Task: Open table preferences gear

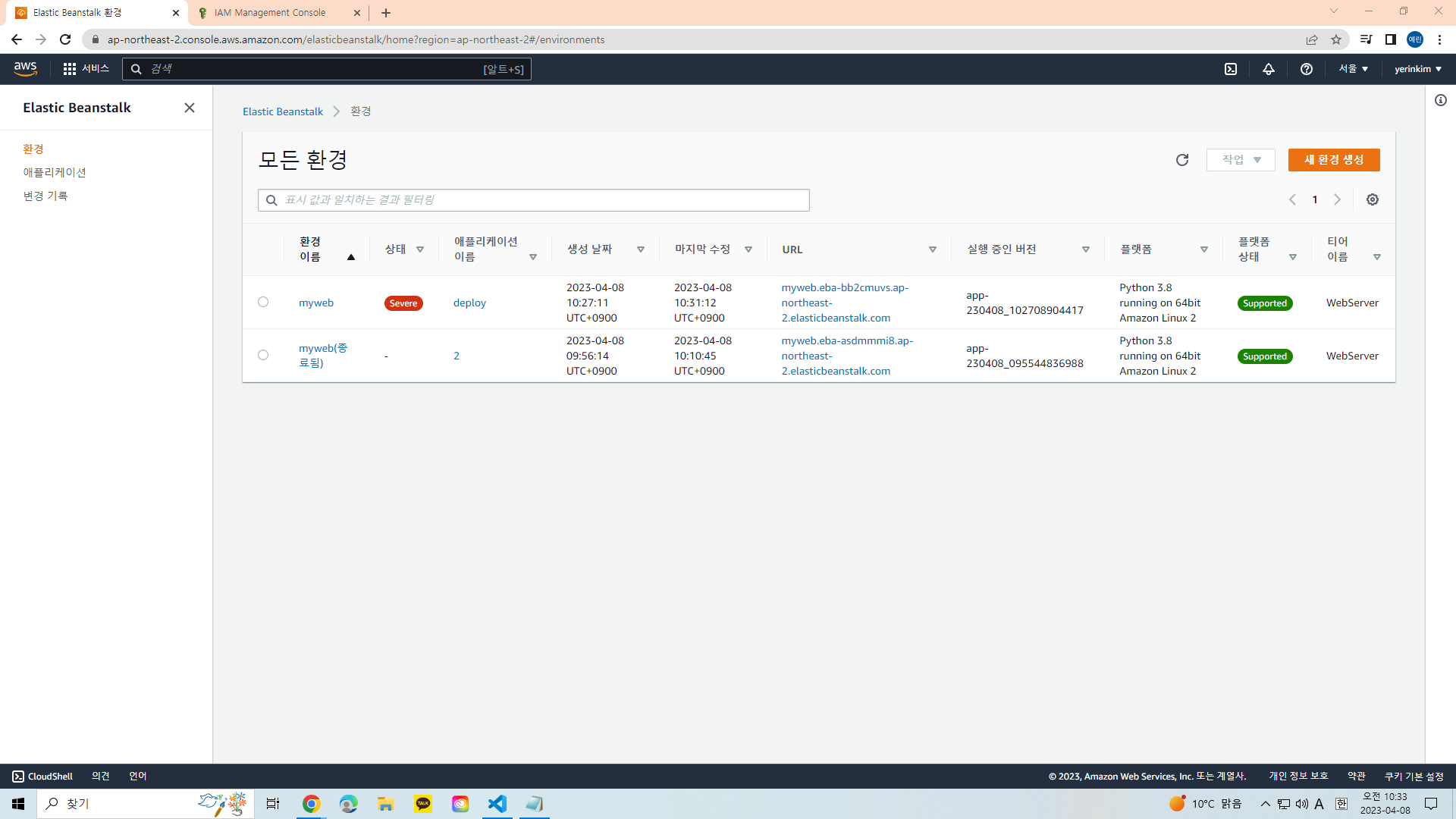Action: (1373, 199)
